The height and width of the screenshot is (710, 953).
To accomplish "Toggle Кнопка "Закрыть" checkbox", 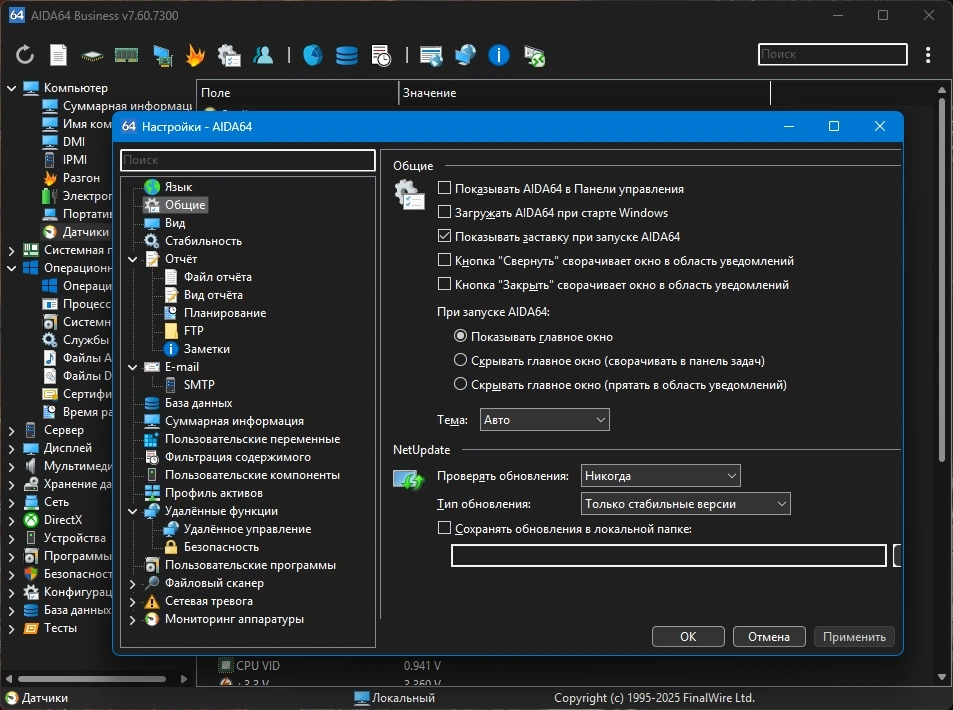I will [444, 284].
